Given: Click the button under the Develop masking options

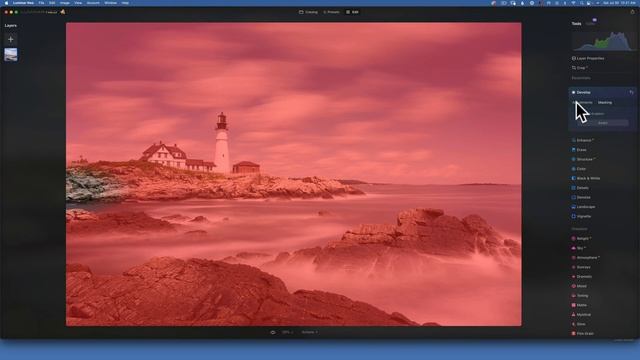Looking at the screenshot, I should (602, 123).
